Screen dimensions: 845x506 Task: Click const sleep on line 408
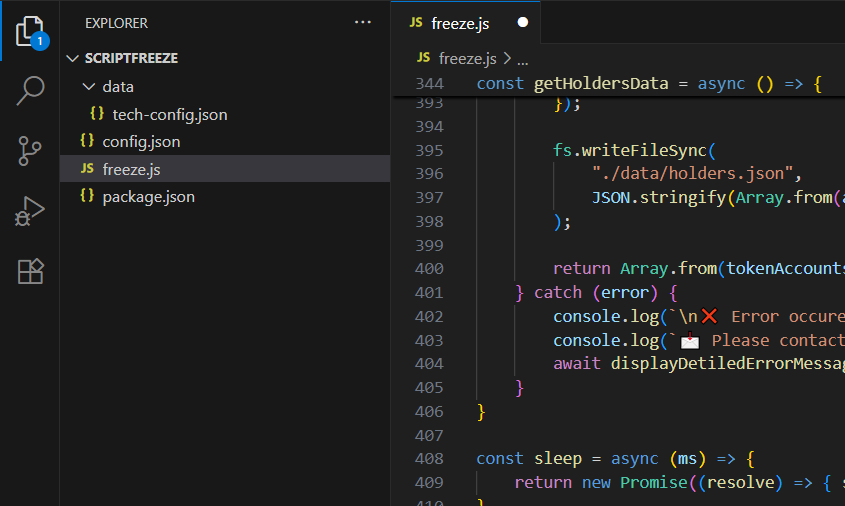[529, 459]
